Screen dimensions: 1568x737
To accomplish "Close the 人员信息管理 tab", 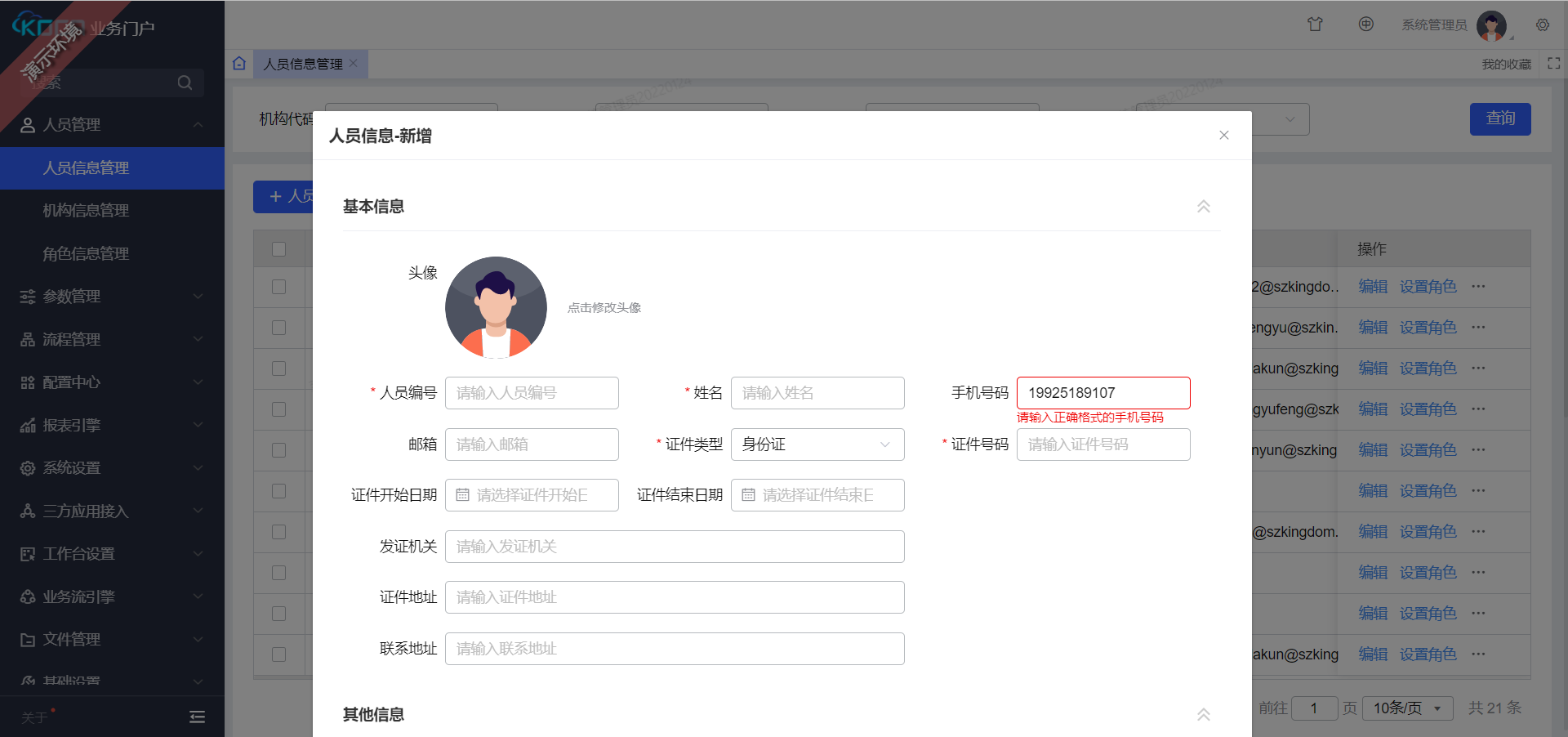I will tap(354, 63).
